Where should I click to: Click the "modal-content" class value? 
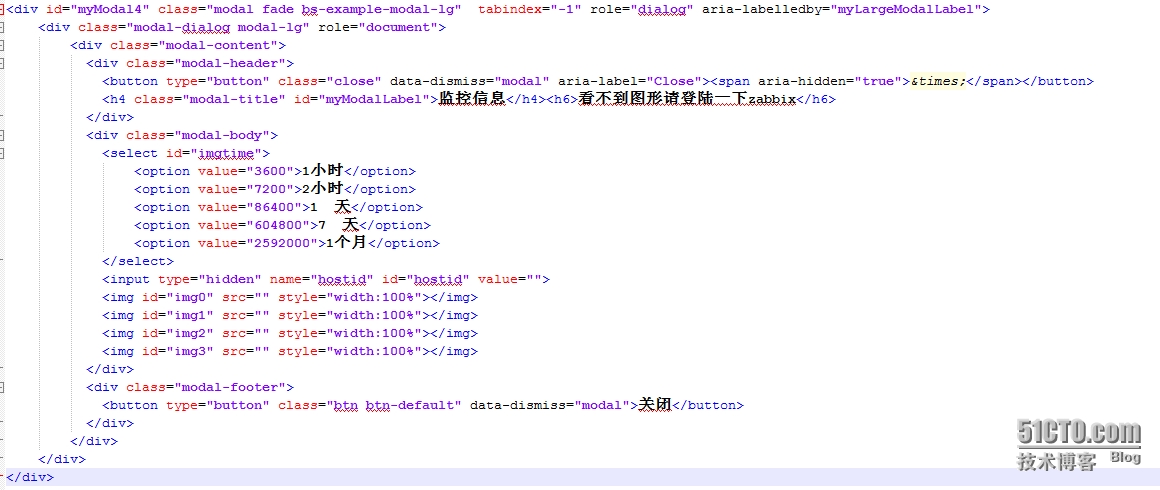pyautogui.click(x=218, y=45)
